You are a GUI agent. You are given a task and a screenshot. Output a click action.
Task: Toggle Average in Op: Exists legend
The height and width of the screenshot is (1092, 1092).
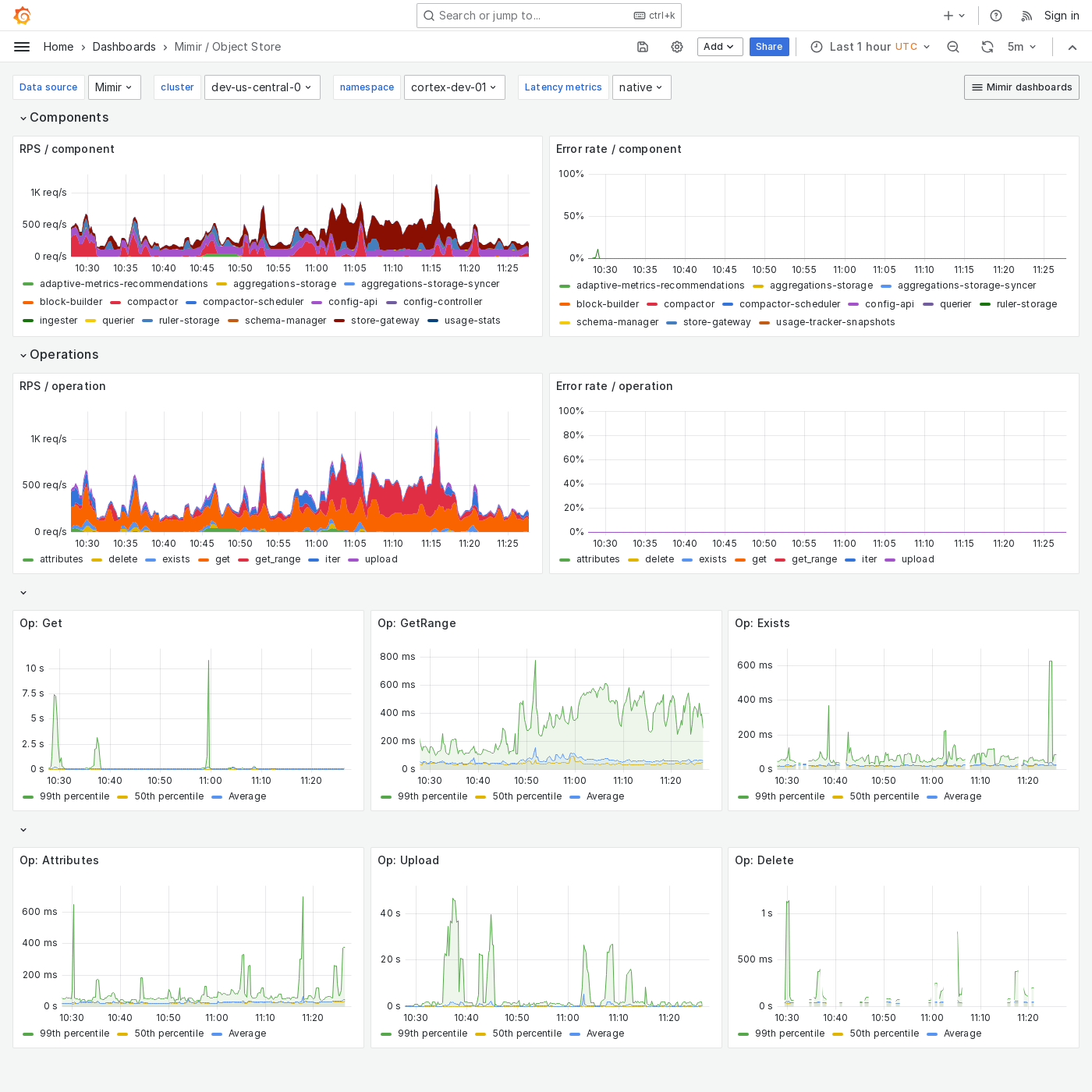[x=963, y=796]
